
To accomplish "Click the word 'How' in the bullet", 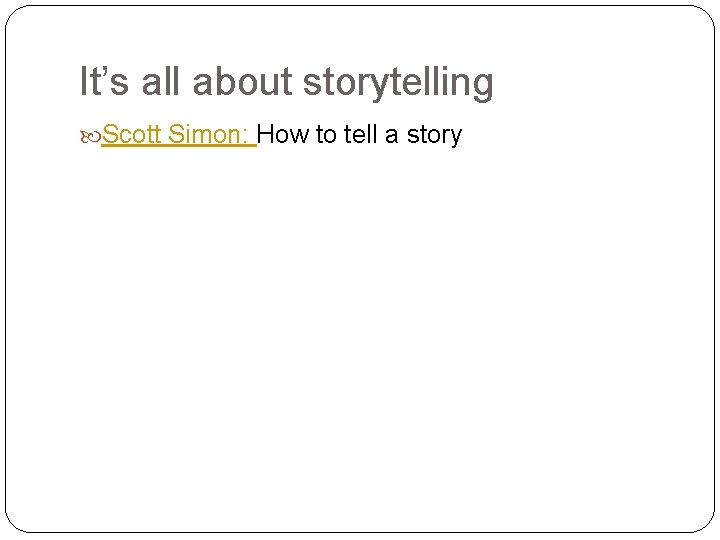I will pos(283,134).
